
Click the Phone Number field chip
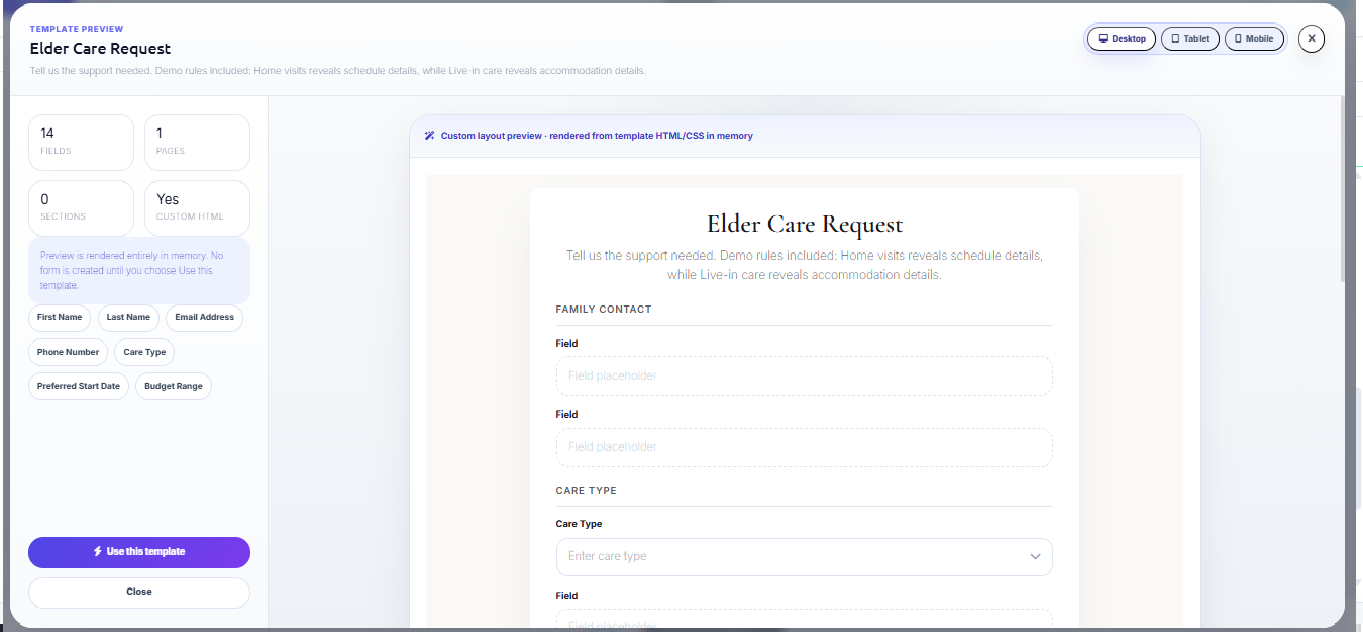[x=68, y=352]
